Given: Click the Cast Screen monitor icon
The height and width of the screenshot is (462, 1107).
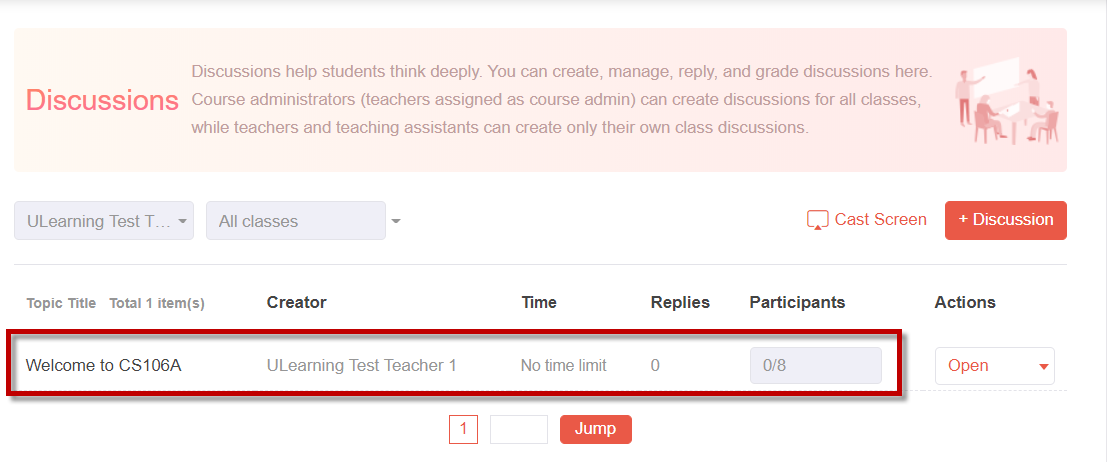Looking at the screenshot, I should point(817,220).
